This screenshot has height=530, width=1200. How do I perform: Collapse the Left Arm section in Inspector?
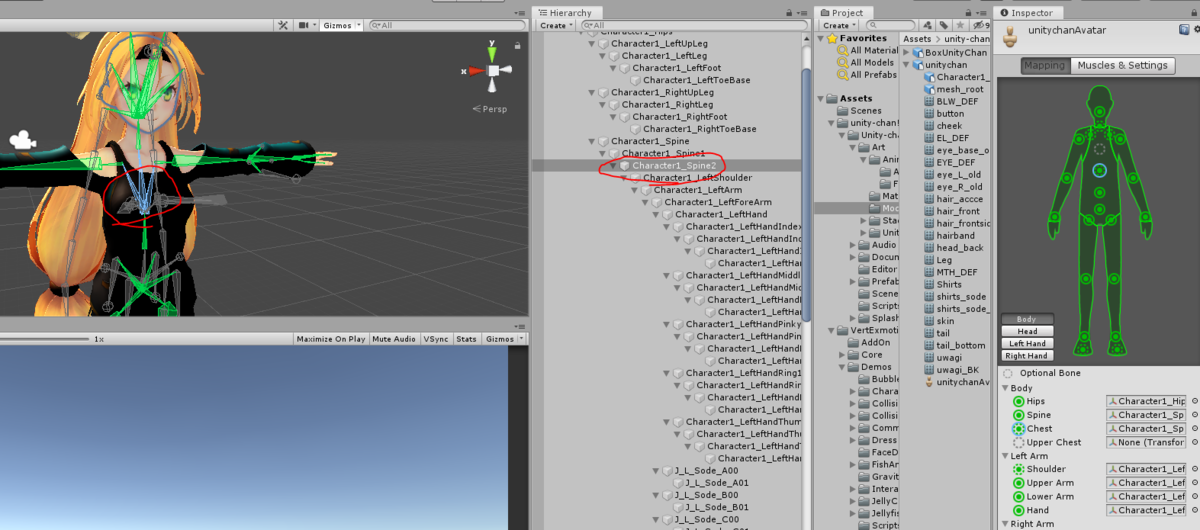1004,456
